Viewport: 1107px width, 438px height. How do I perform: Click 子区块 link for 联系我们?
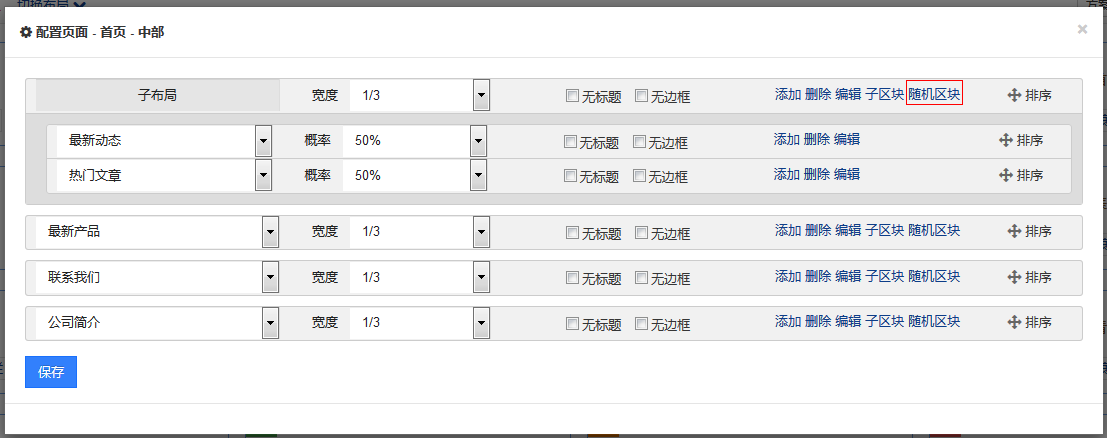coord(885,276)
